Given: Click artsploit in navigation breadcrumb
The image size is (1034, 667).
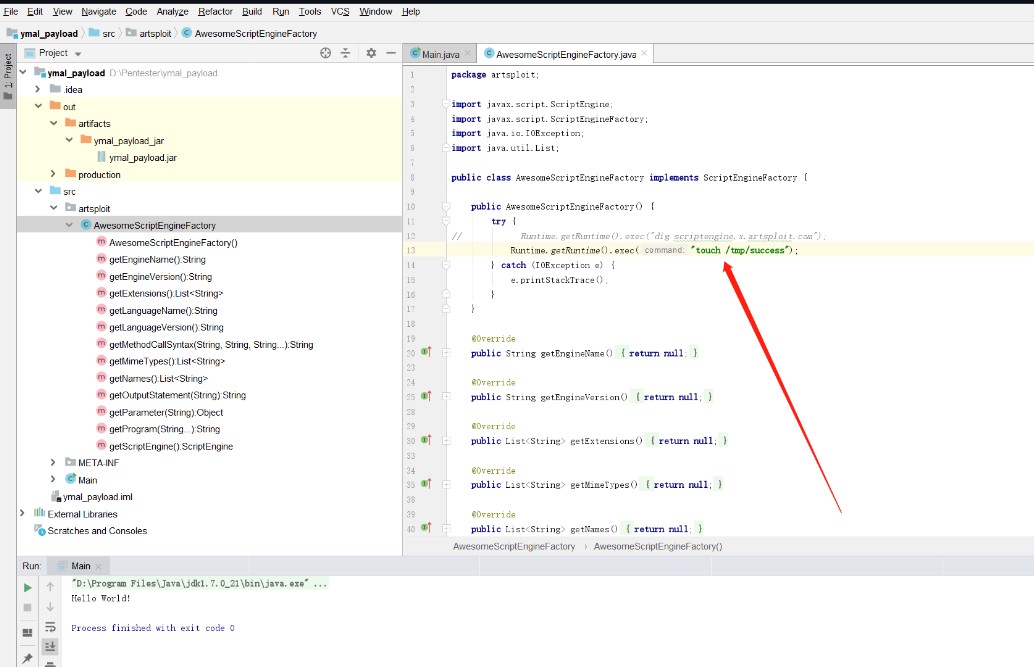Looking at the screenshot, I should pyautogui.click(x=155, y=34).
